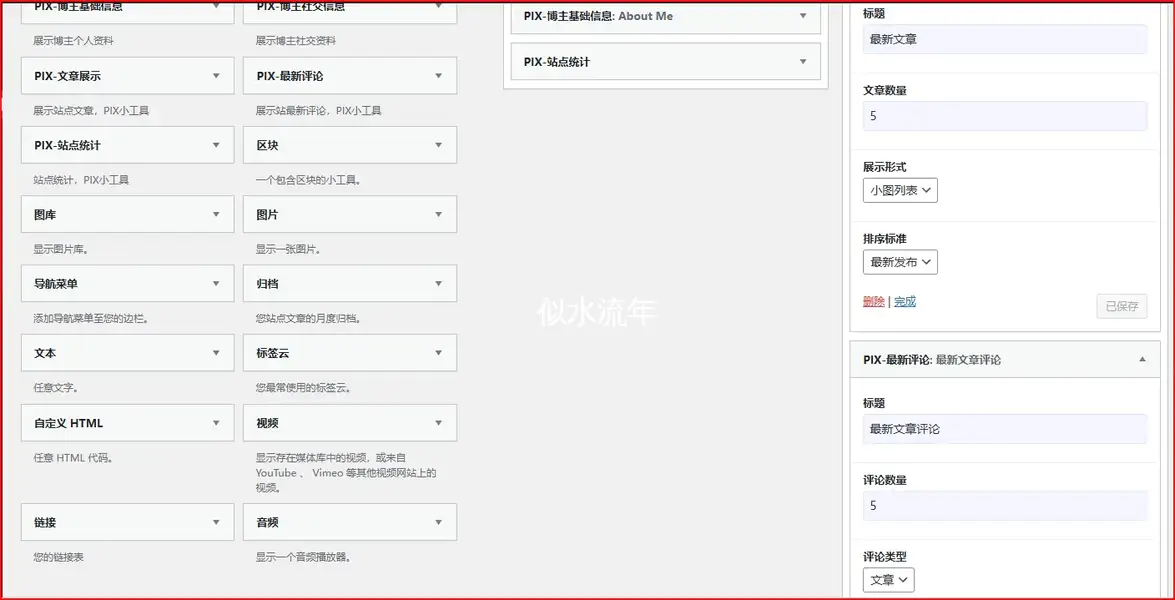Click description text 显示一个音频播放器。
This screenshot has height=600, width=1175.
[x=303, y=557]
